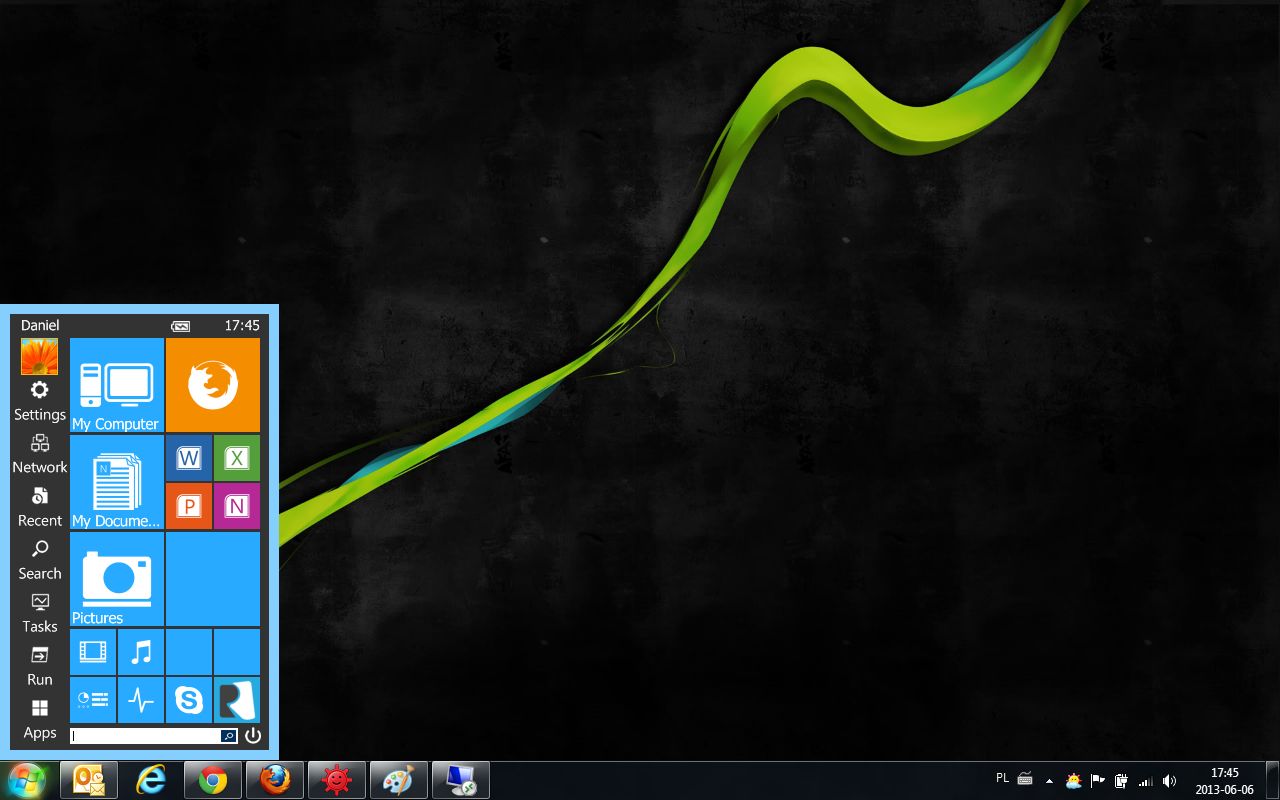Image resolution: width=1280 pixels, height=800 pixels.
Task: Click the Windows Start orb
Action: [x=26, y=780]
